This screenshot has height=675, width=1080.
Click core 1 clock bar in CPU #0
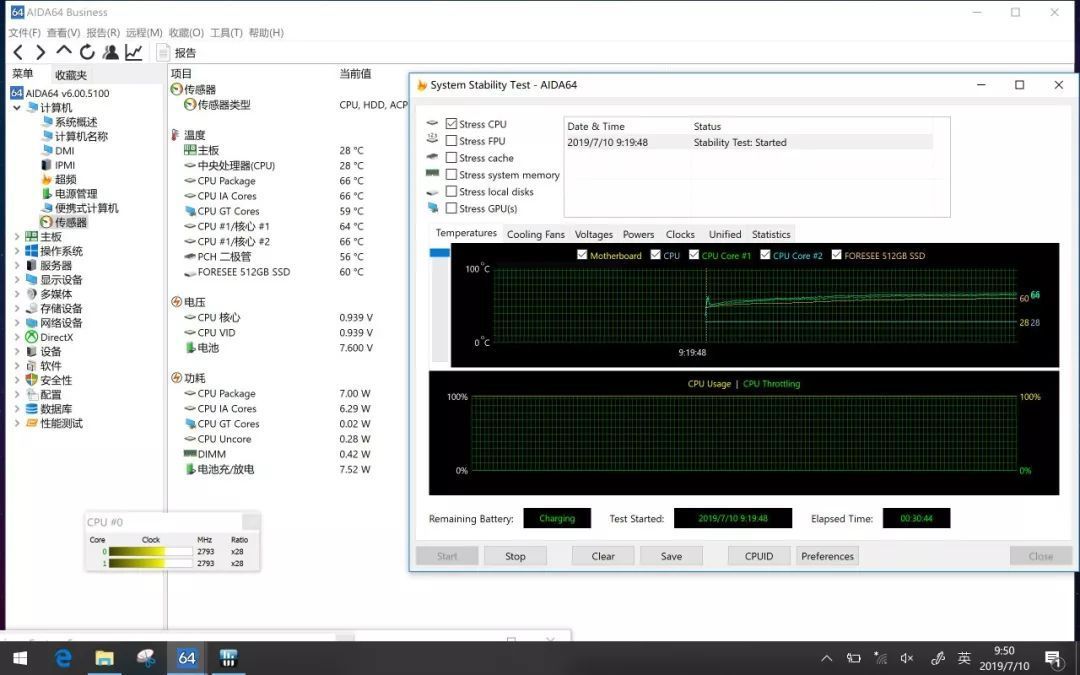point(150,563)
